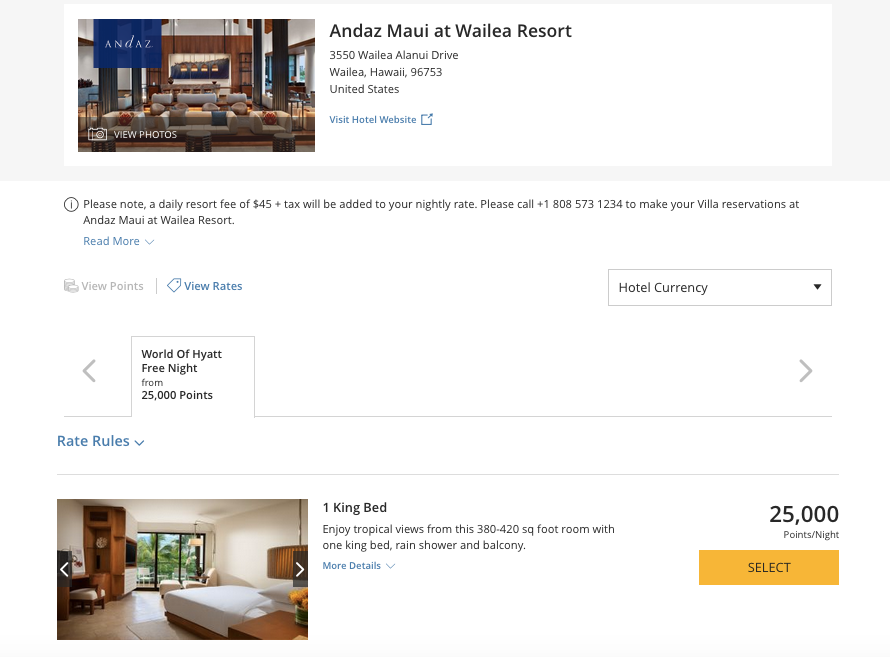Switch to View Rates display
890x657 pixels.
[204, 286]
